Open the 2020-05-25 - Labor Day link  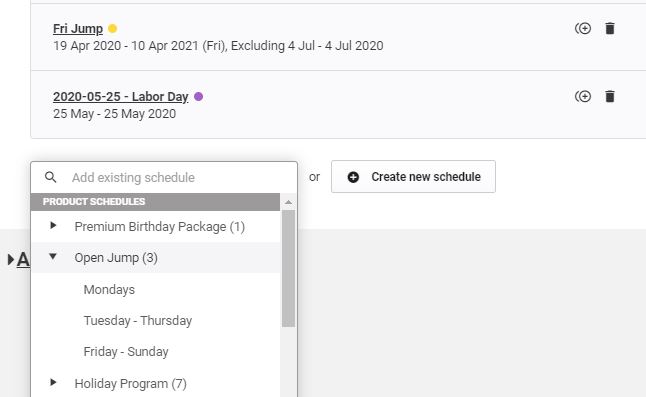click(121, 96)
